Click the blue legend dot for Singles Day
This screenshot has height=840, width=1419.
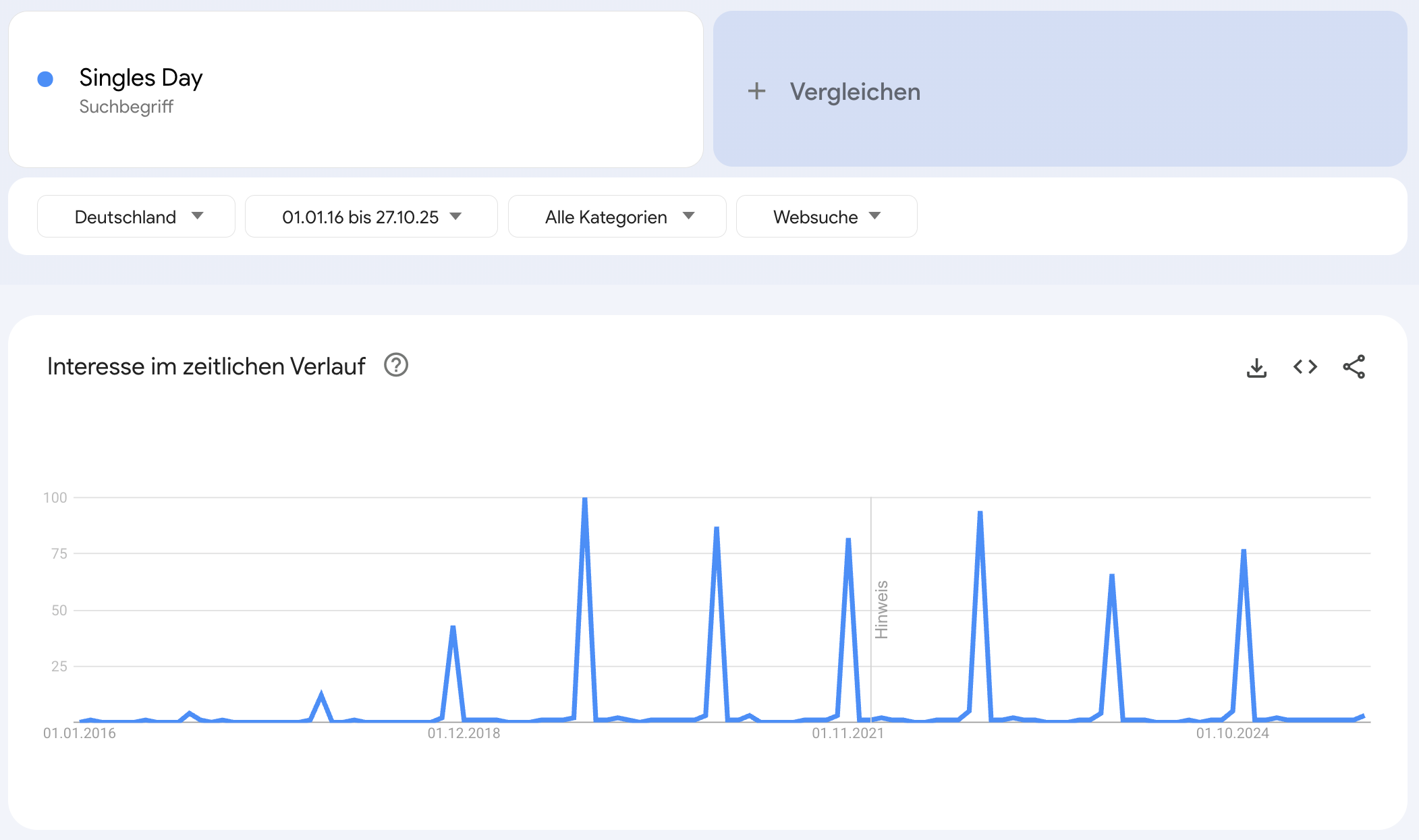45,79
